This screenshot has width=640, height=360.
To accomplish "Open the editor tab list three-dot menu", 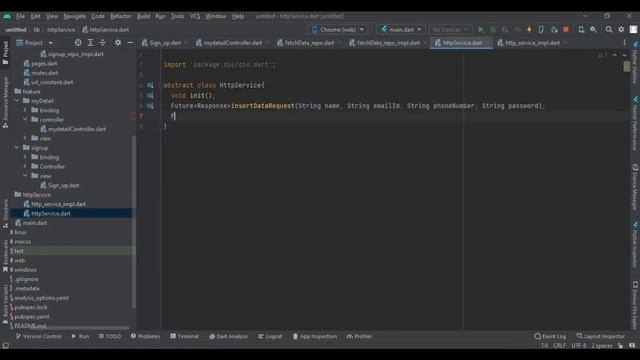I will 624,42.
